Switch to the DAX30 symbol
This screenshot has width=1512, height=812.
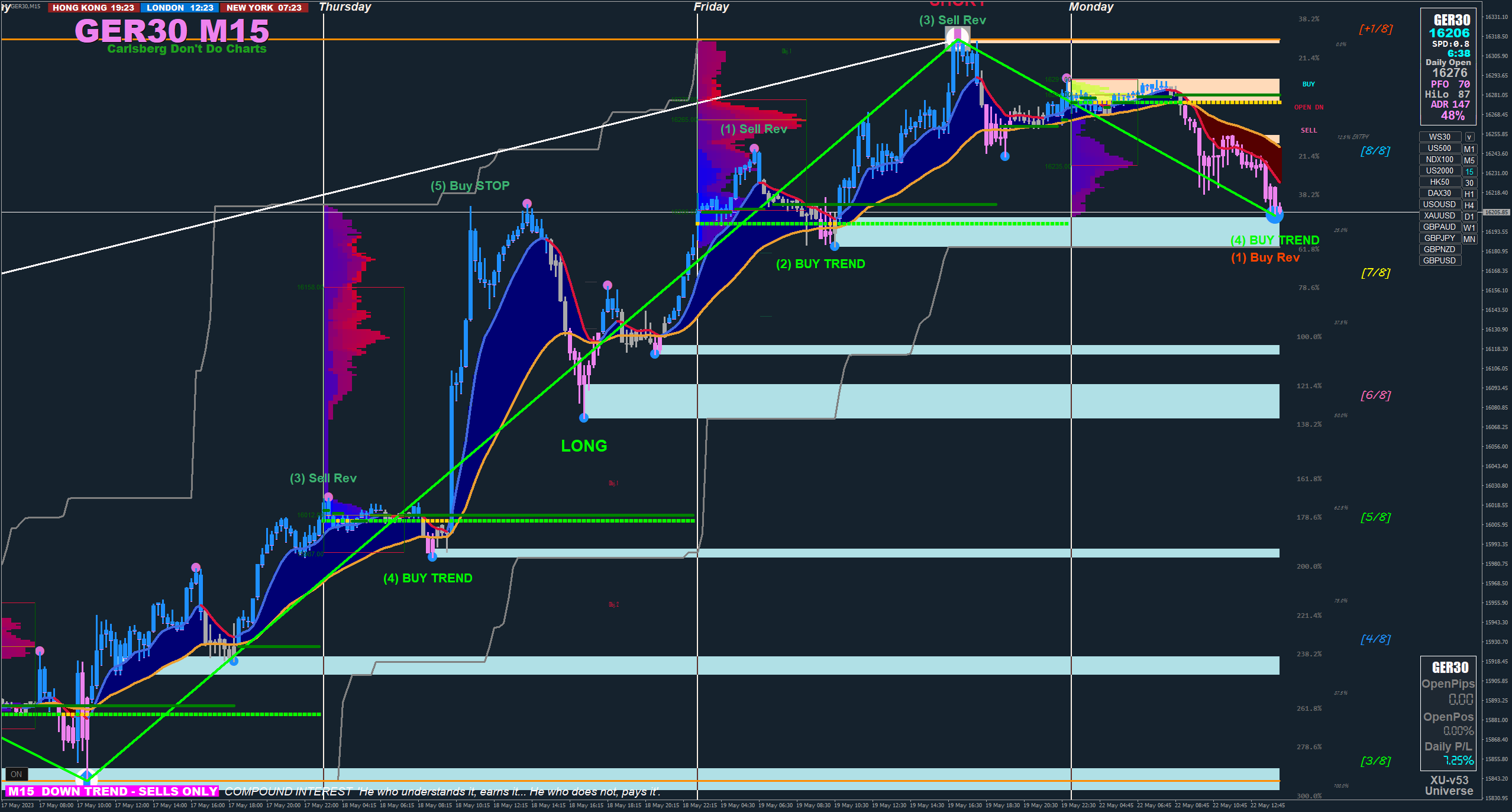pyautogui.click(x=1439, y=193)
